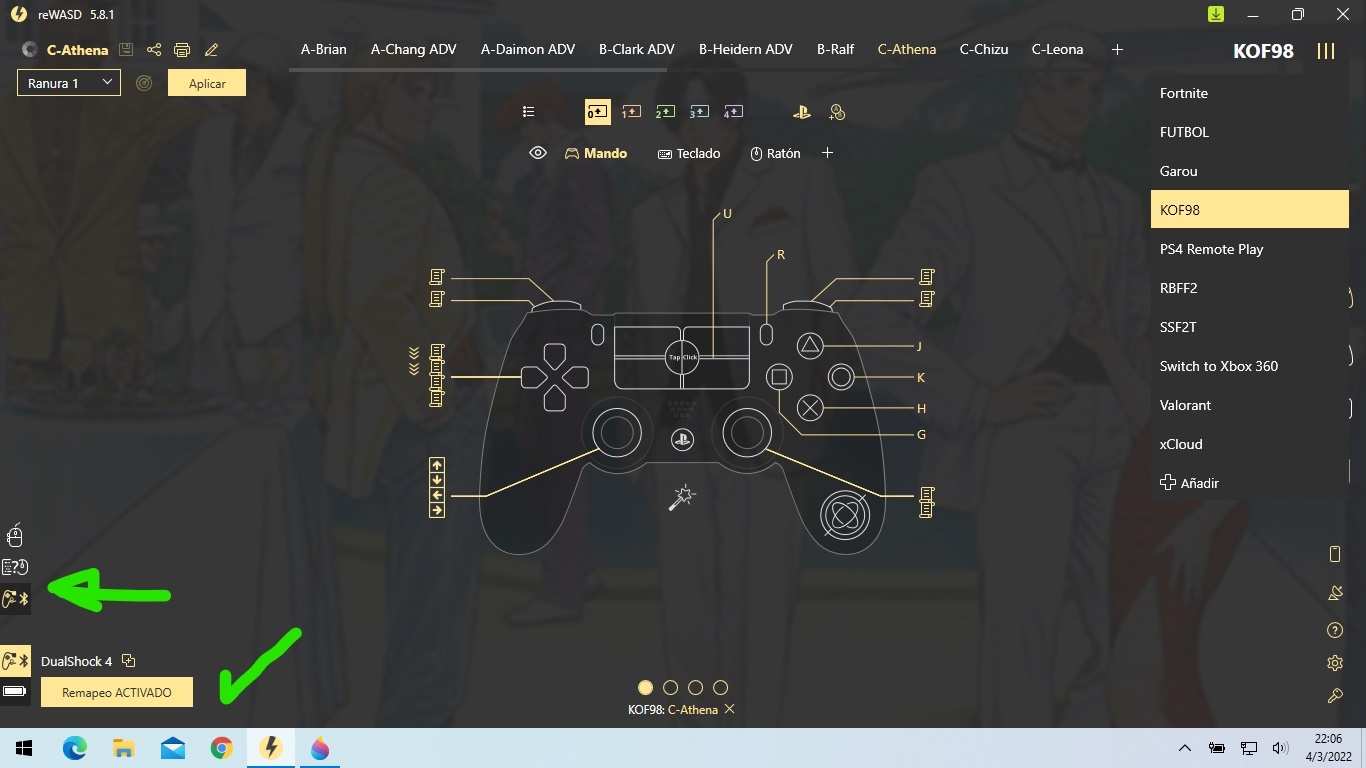The height and width of the screenshot is (768, 1366).
Task: Open PlayStation virtual controller settings
Action: tap(802, 112)
